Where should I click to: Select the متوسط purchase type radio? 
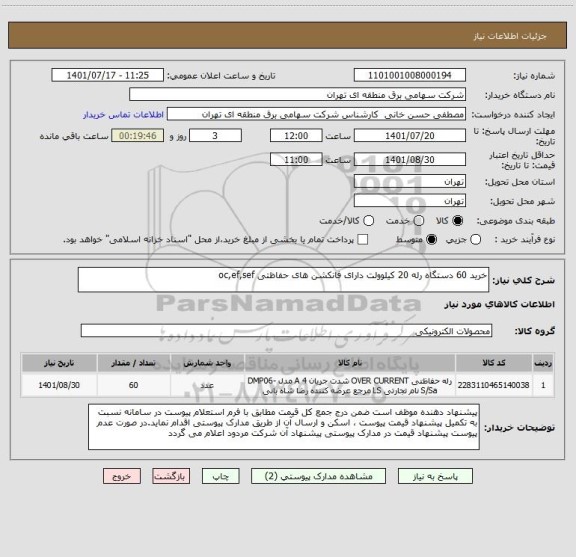coord(431,240)
